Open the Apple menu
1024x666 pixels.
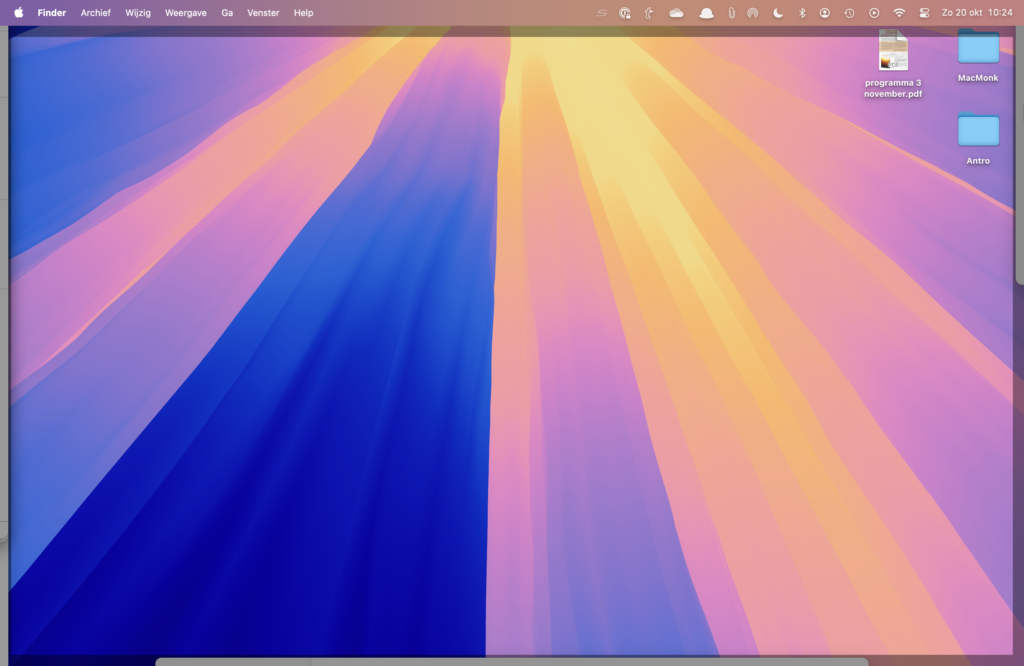pos(18,13)
